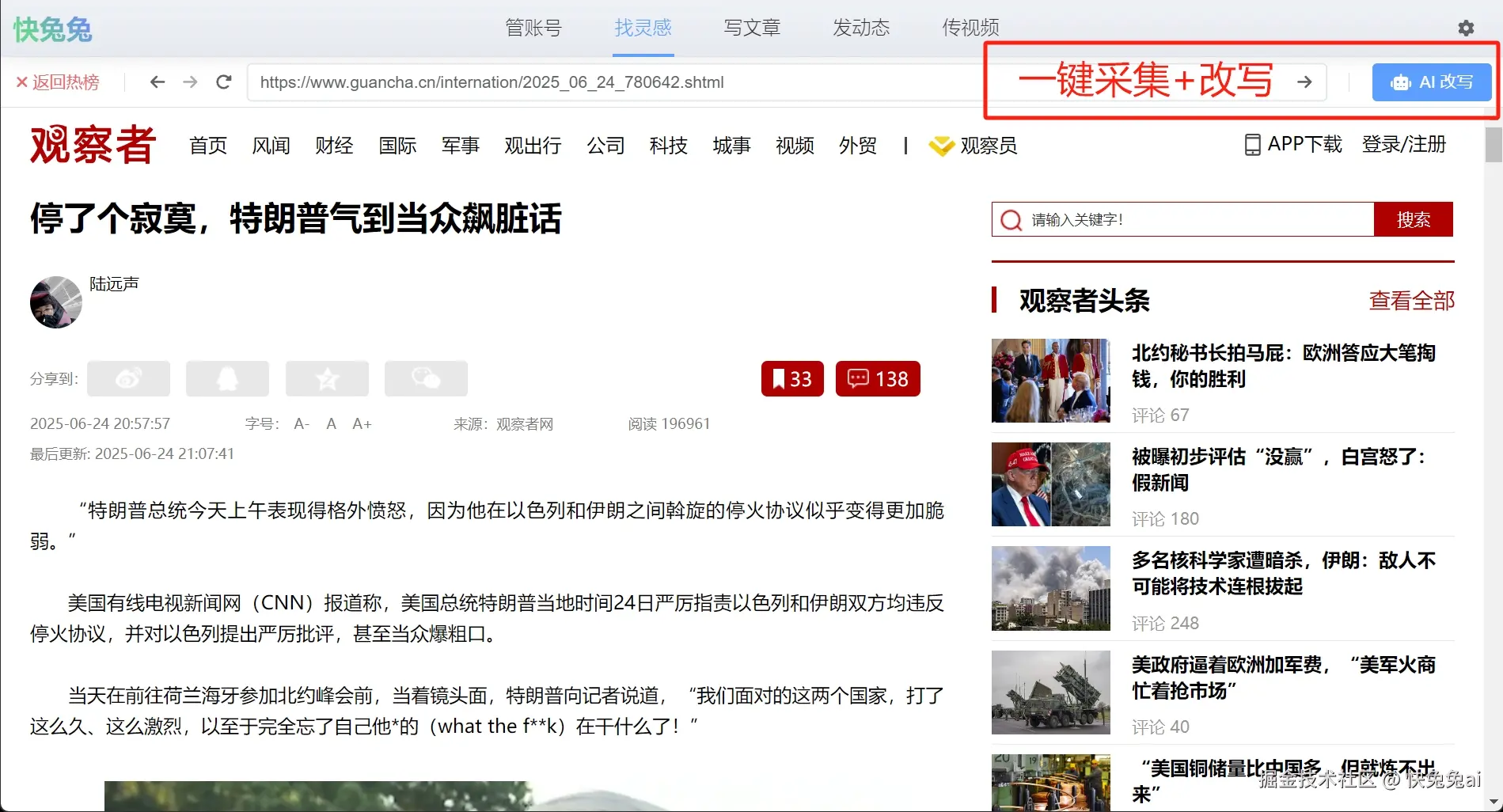Viewport: 1503px width, 812px height.
Task: Select 军事 in the site navigation
Action: pyautogui.click(x=460, y=146)
